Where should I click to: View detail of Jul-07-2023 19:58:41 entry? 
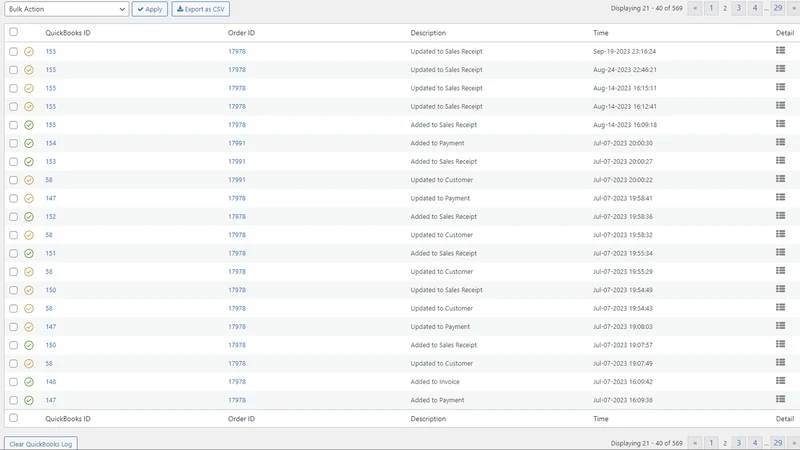[780, 197]
